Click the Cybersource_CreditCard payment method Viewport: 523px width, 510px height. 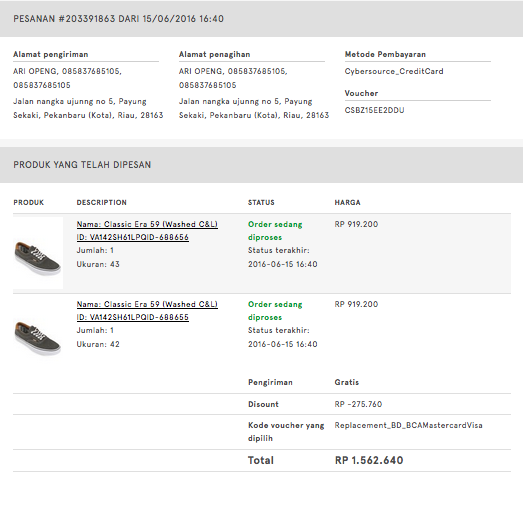pyautogui.click(x=394, y=71)
